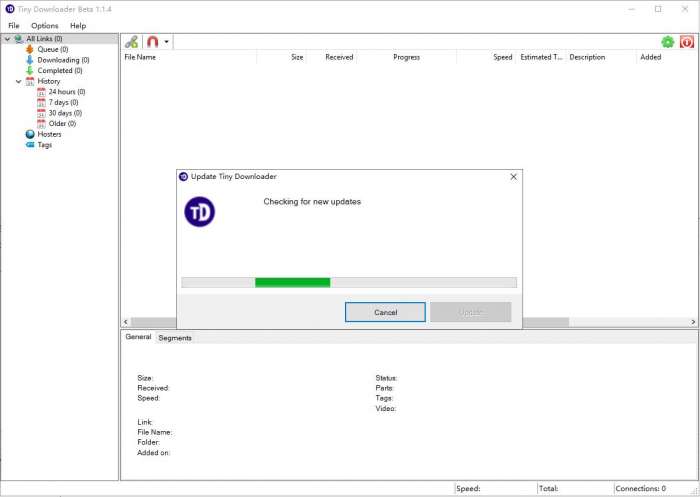Select Queue (0) in sidebar
The width and height of the screenshot is (700, 497).
click(53, 49)
